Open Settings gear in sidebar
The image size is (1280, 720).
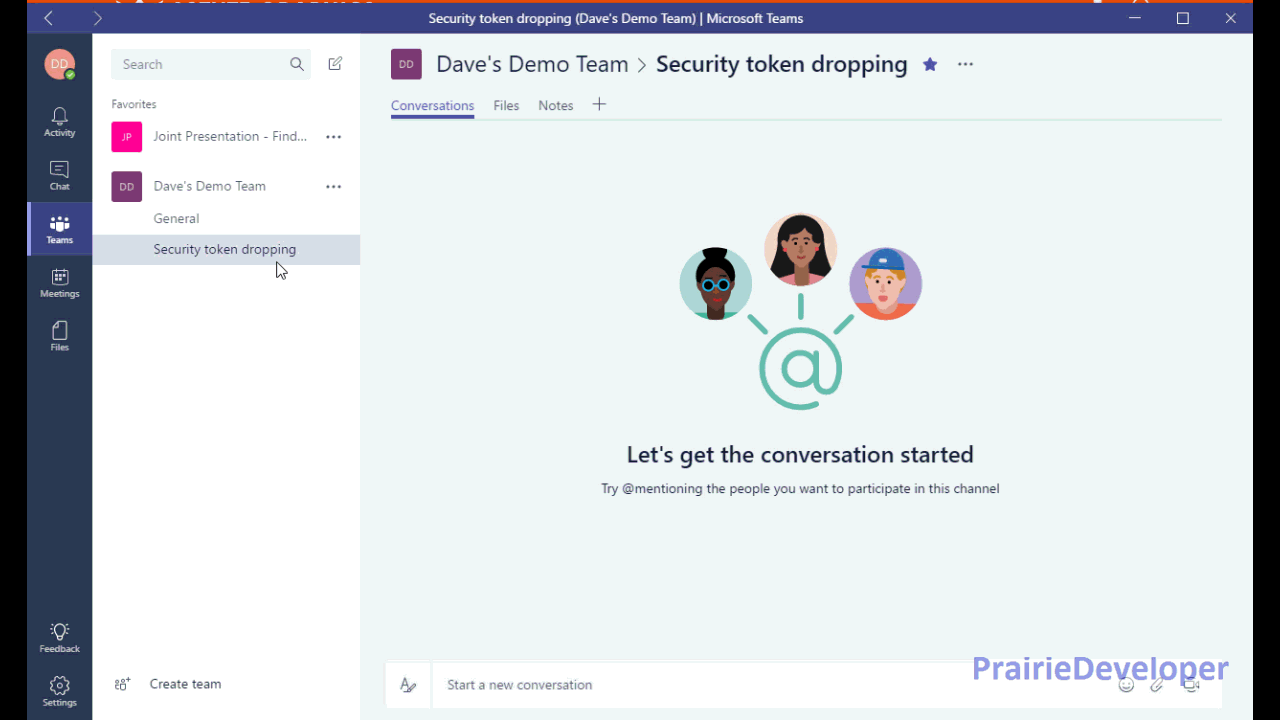pyautogui.click(x=59, y=691)
